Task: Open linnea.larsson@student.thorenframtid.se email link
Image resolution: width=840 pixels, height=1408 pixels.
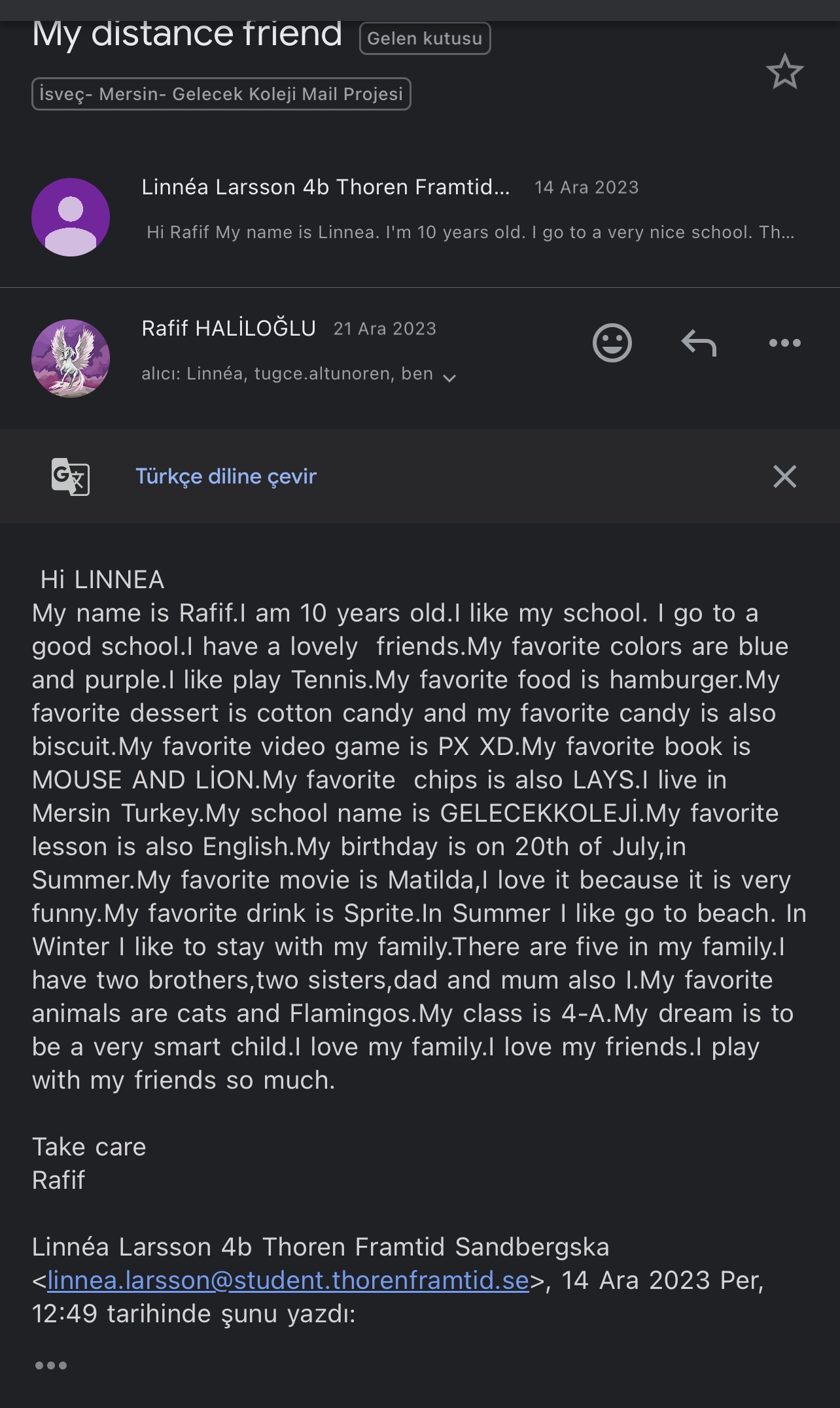Action: point(288,1280)
